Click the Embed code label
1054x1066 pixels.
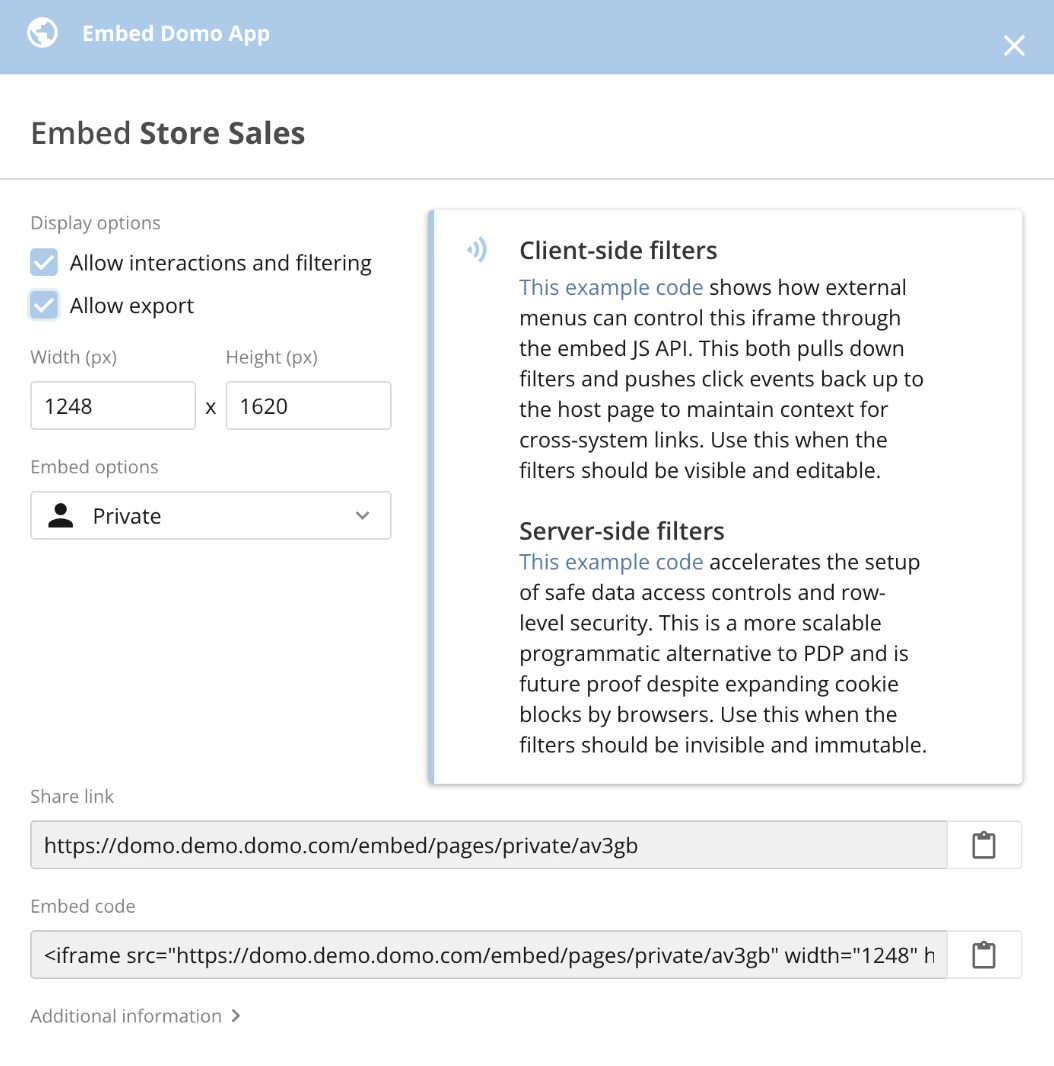(x=83, y=906)
